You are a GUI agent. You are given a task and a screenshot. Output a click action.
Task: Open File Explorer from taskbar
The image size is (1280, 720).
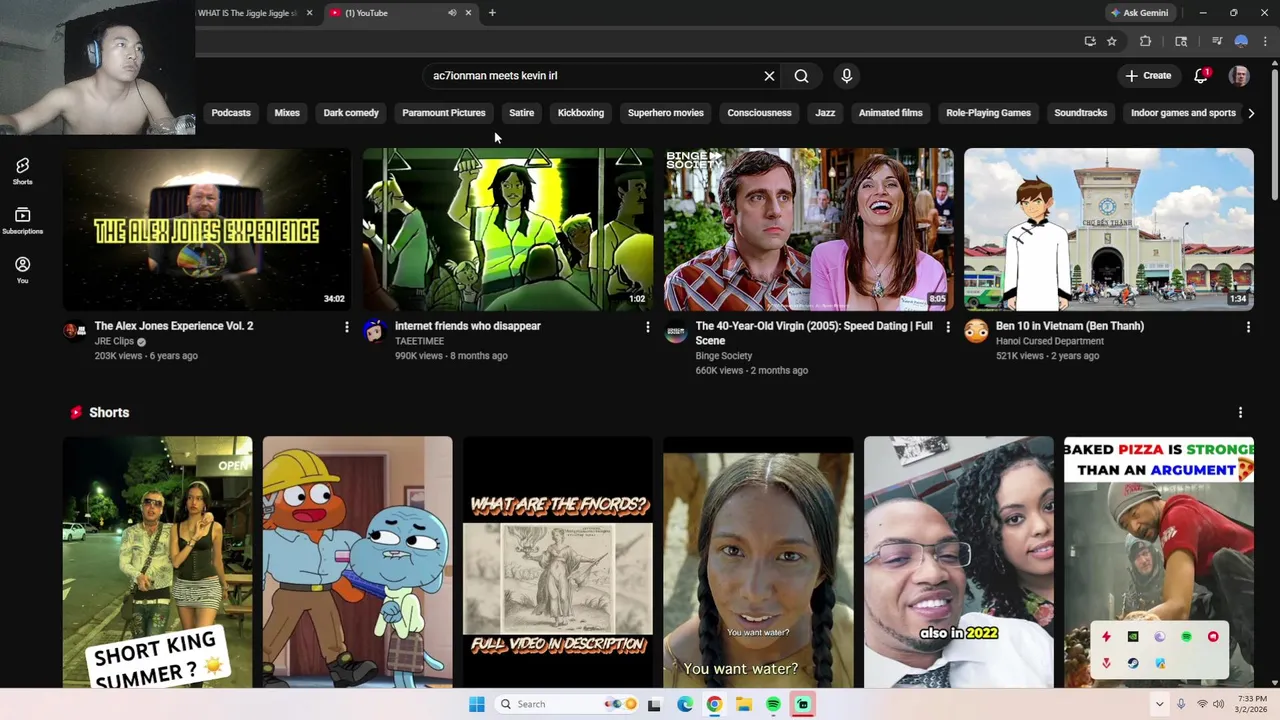(x=744, y=704)
